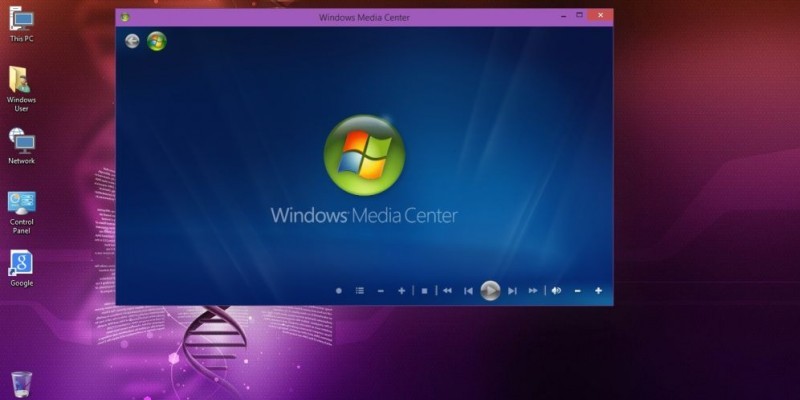This screenshot has width=800, height=400.
Task: Minimize the Windows Media Center window
Action: point(563,16)
